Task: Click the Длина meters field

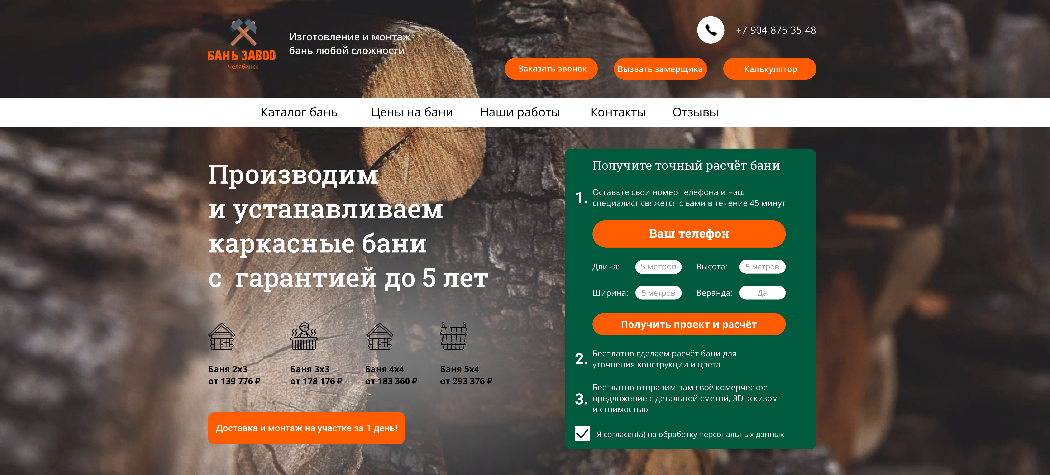Action: click(658, 267)
